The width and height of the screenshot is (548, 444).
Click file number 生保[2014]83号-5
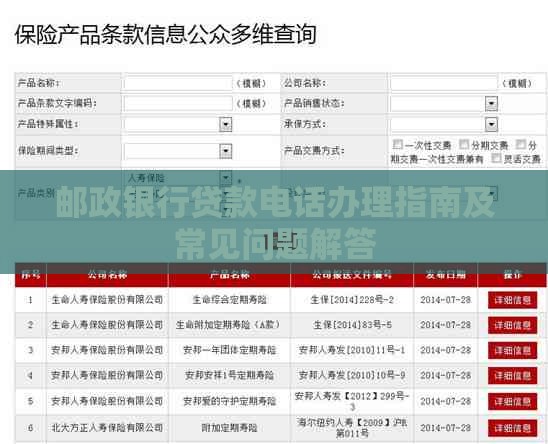pyautogui.click(x=352, y=325)
